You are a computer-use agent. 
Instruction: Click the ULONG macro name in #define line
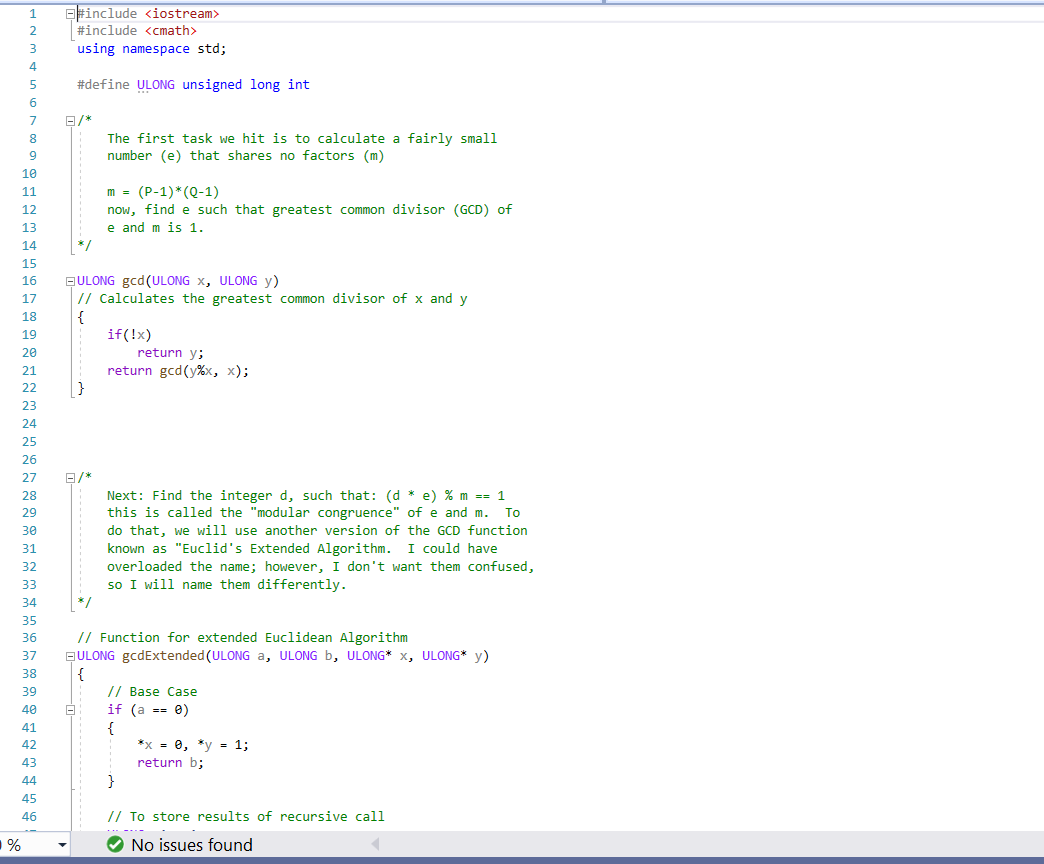tap(156, 84)
